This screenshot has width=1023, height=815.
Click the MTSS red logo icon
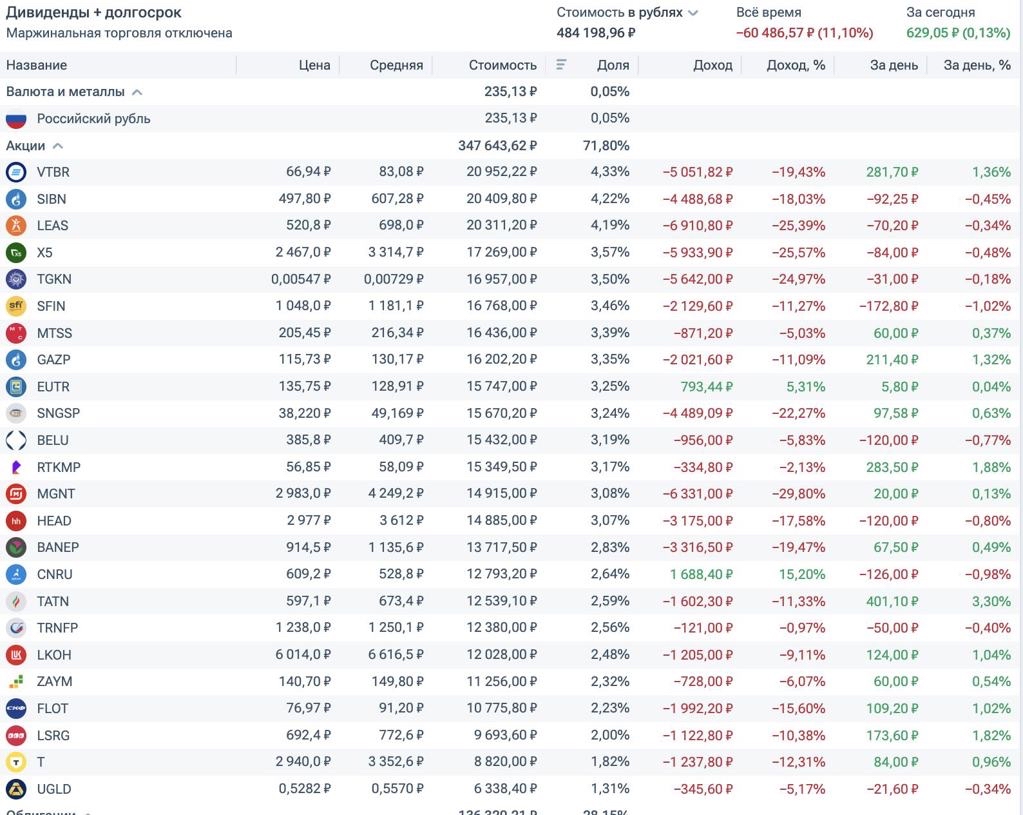tap(16, 333)
